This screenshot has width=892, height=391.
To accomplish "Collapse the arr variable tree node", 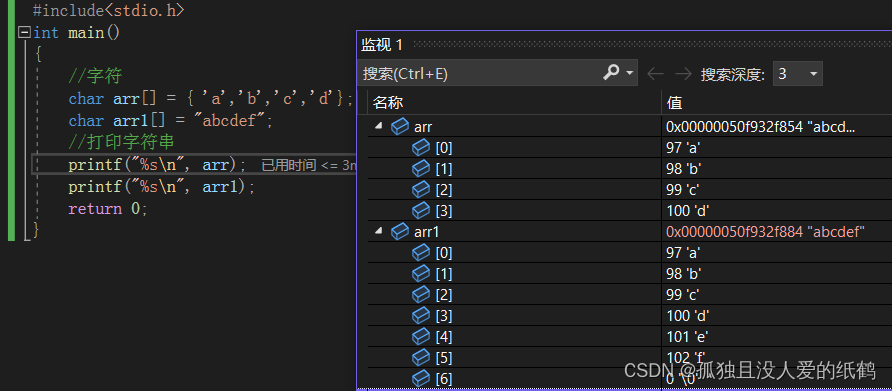I will point(378,127).
